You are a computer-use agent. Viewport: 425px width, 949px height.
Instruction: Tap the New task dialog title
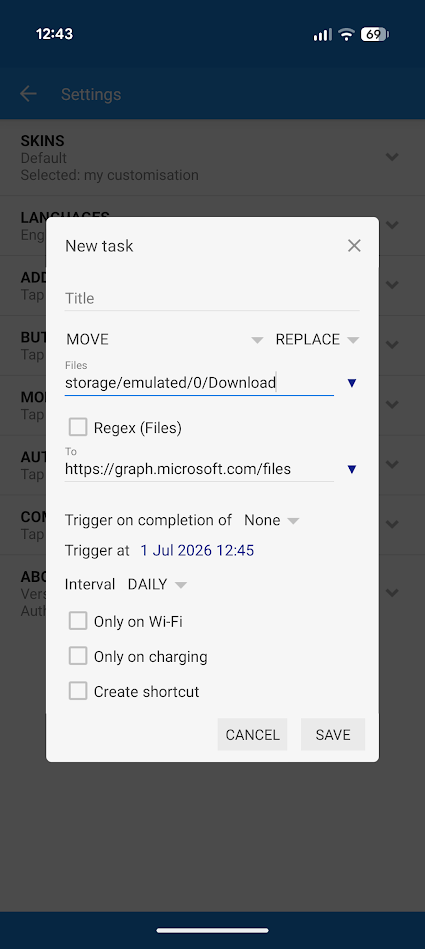[99, 246]
